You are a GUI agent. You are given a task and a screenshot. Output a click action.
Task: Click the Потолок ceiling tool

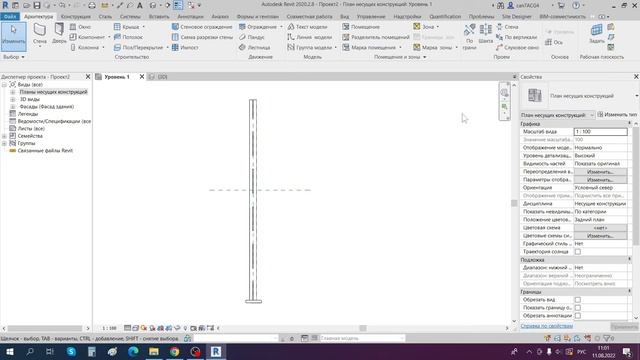129,37
